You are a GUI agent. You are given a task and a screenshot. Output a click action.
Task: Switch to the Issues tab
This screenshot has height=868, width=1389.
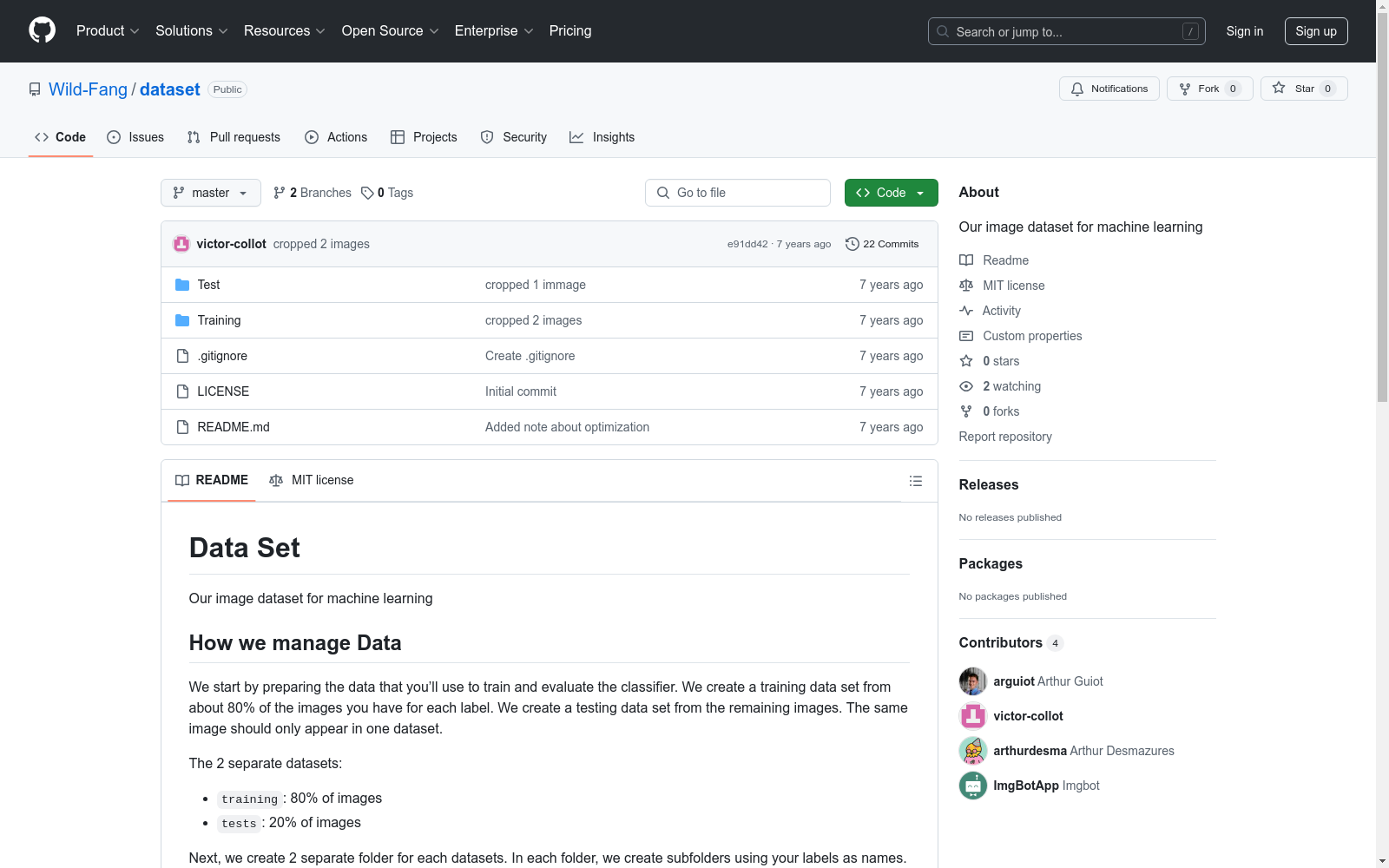135,137
